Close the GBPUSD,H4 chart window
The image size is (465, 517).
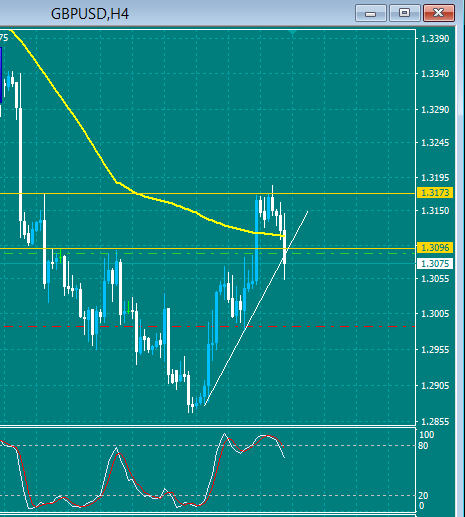439,13
